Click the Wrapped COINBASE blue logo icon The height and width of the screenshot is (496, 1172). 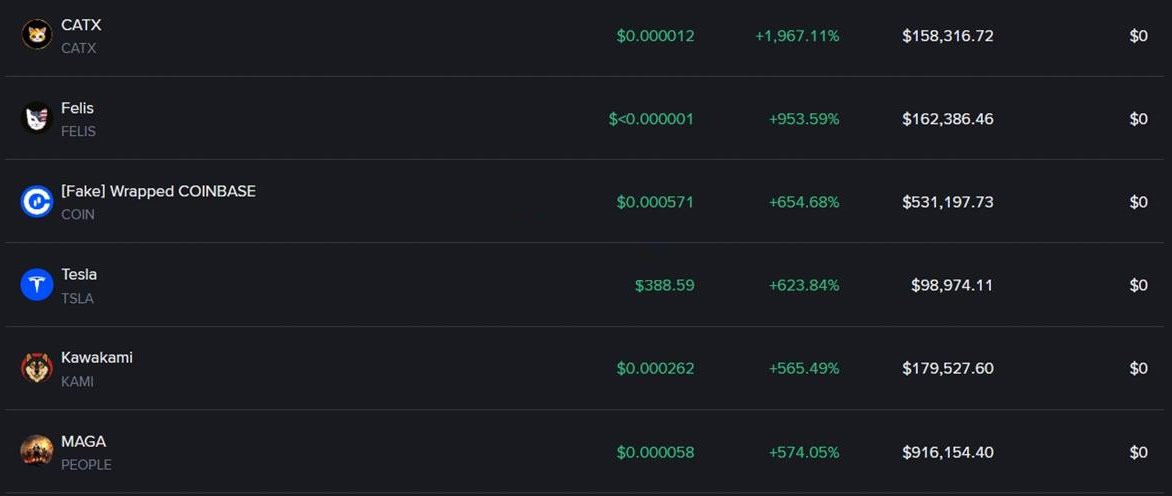tap(37, 202)
